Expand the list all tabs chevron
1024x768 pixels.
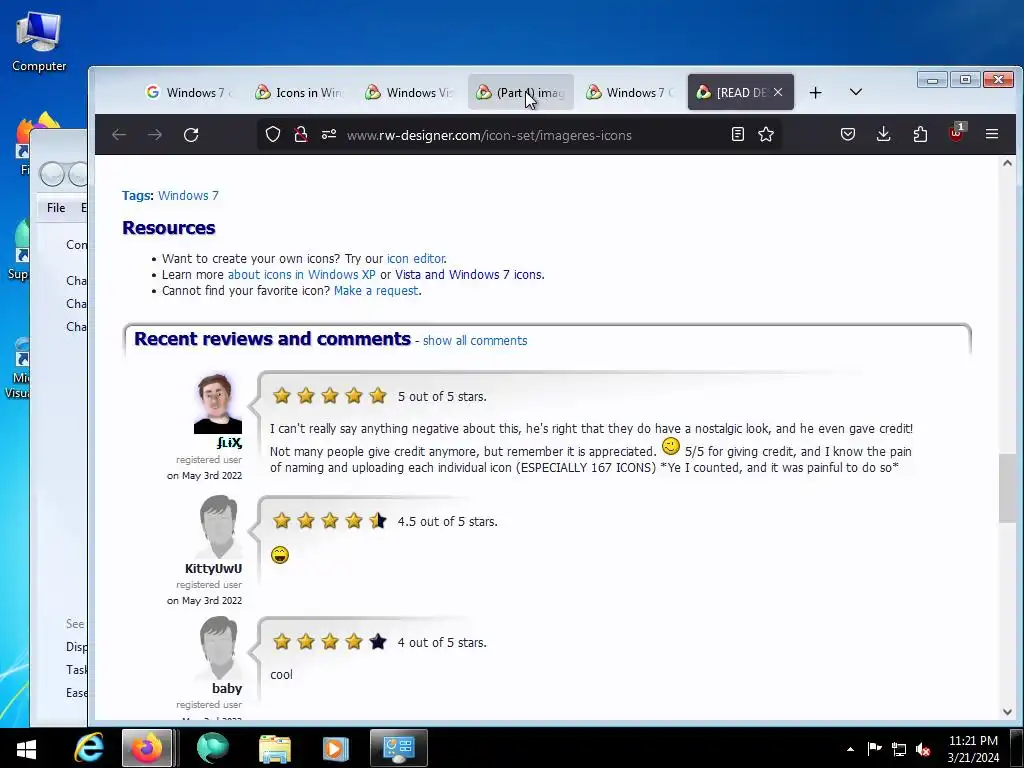(856, 92)
